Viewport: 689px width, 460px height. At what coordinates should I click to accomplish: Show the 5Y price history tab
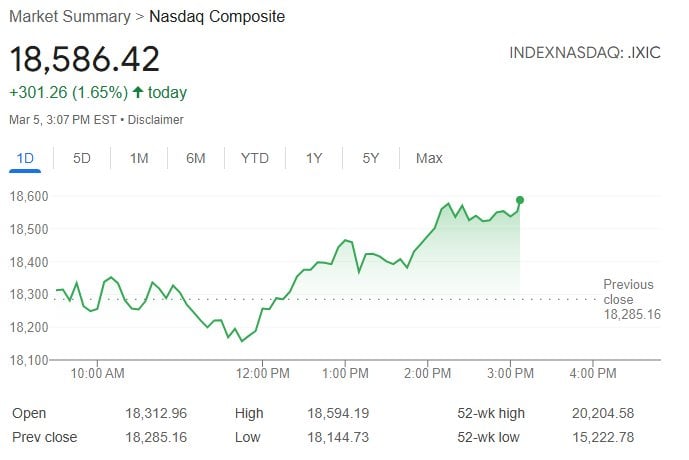tap(371, 158)
